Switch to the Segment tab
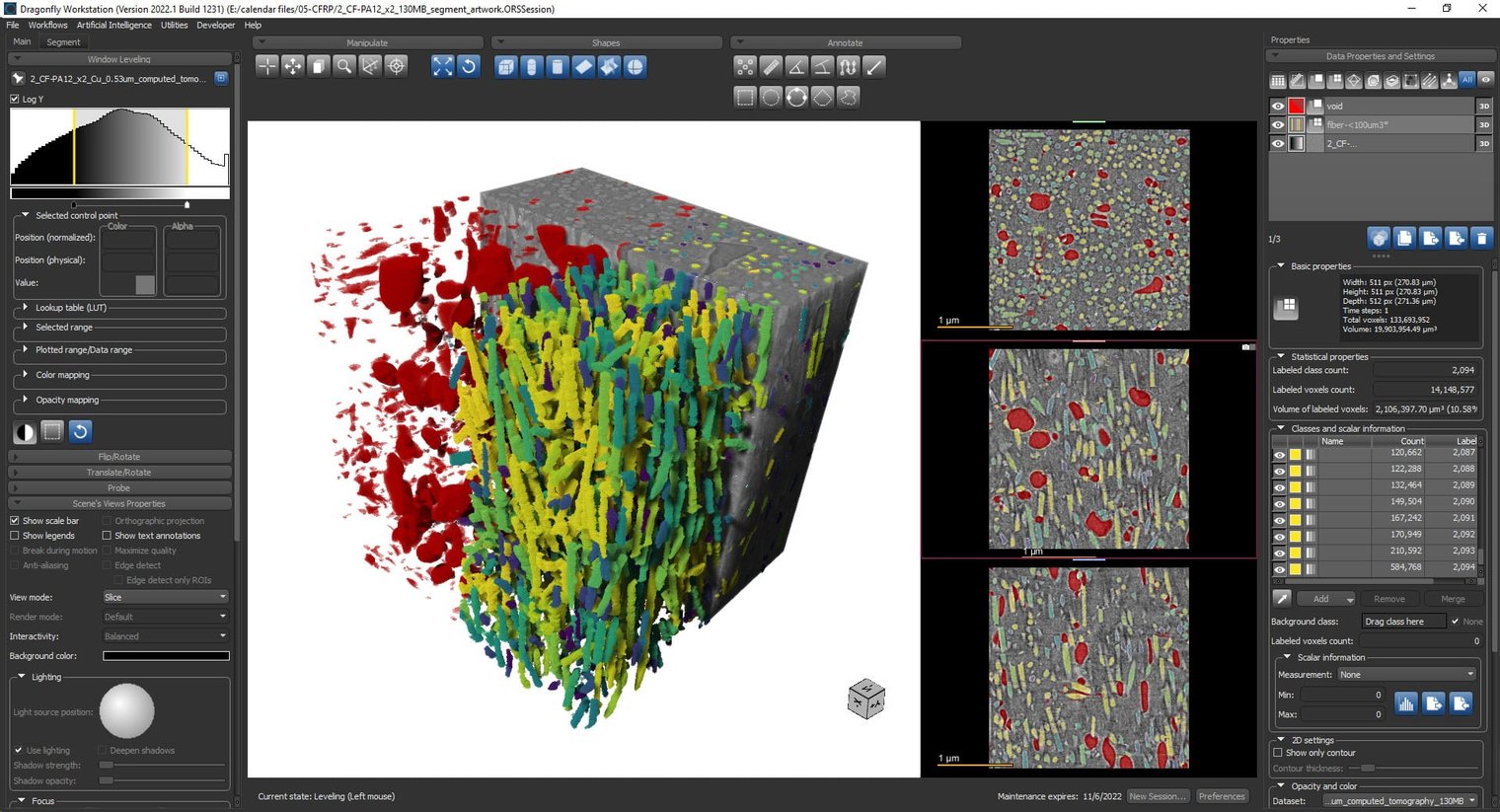This screenshot has height=812, width=1500. [63, 41]
